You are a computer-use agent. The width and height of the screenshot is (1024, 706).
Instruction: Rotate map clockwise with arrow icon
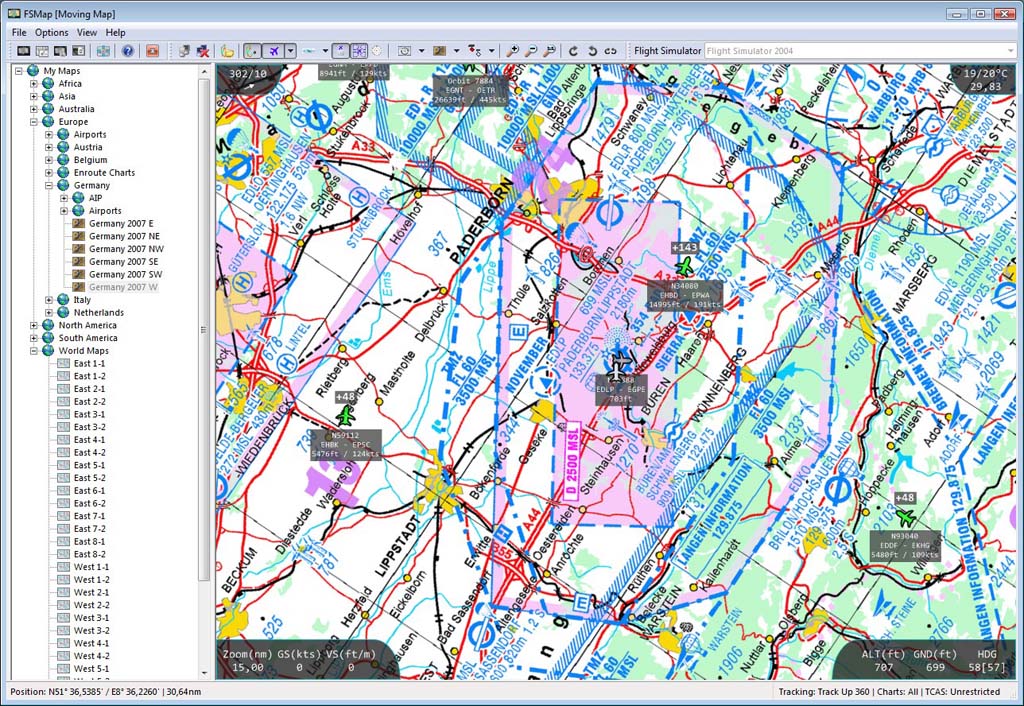coord(573,51)
